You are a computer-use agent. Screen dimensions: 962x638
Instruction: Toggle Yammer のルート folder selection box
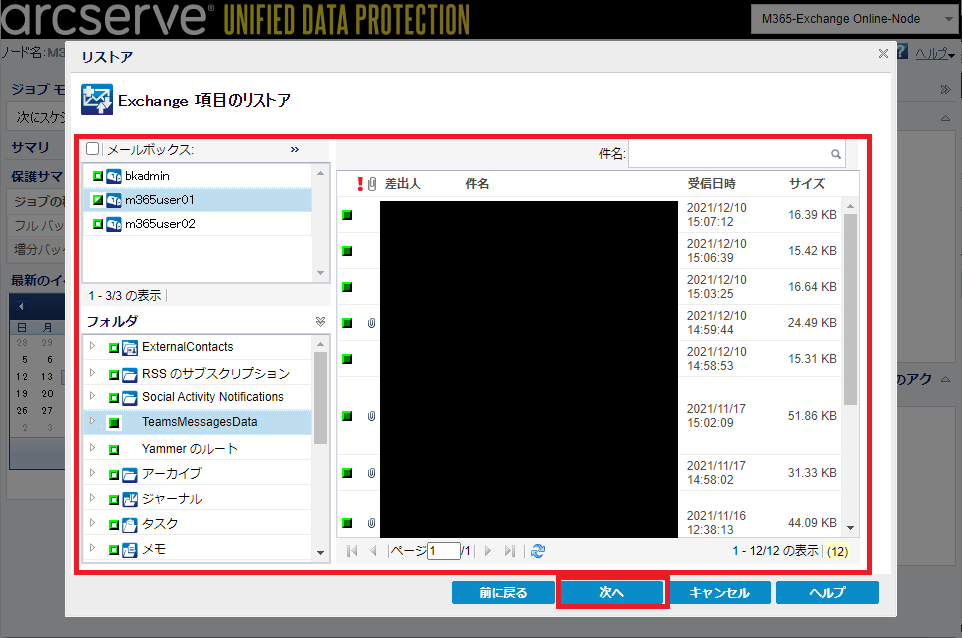coord(114,450)
